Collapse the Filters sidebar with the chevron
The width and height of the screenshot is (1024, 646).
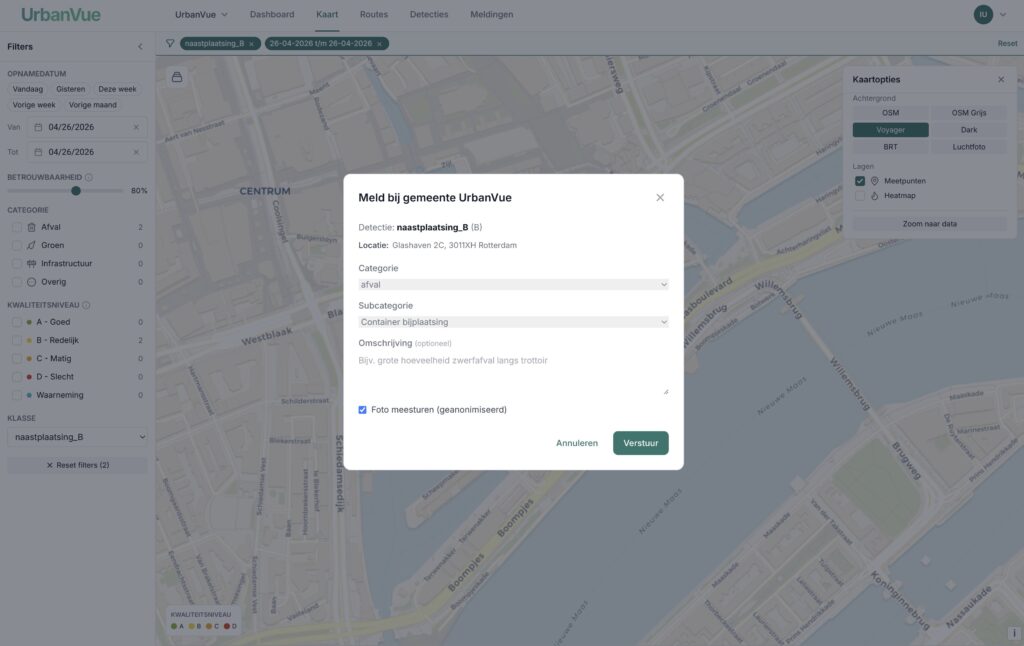coord(140,47)
